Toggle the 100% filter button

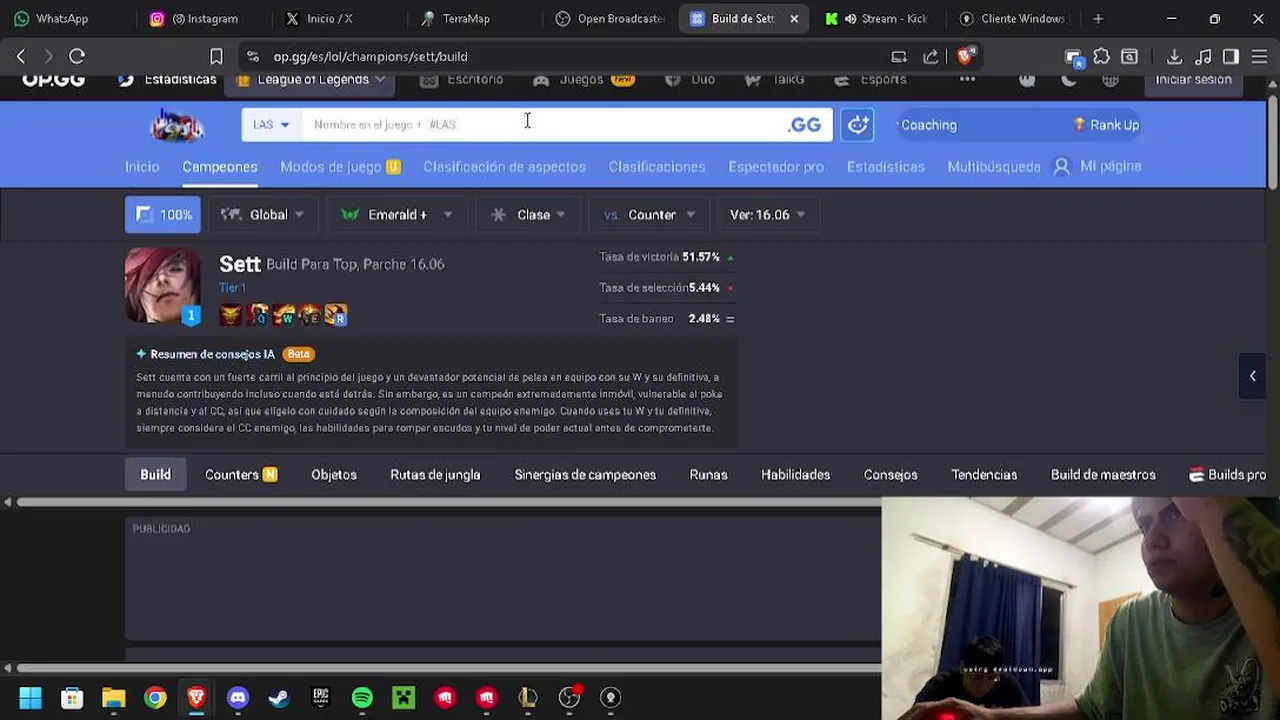click(x=163, y=215)
